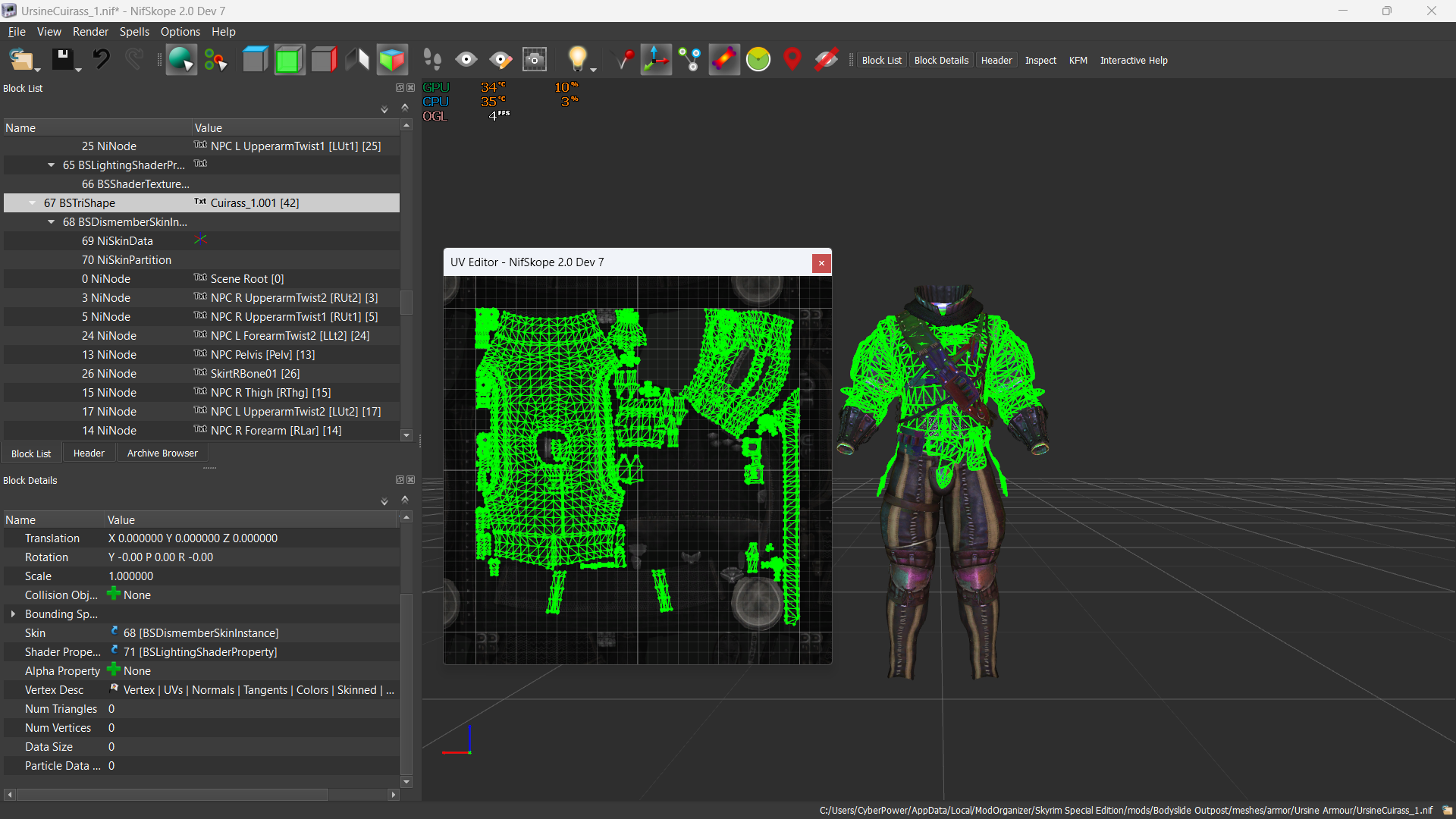Switch to the Archive Browser tab
The height and width of the screenshot is (819, 1456).
tap(162, 453)
